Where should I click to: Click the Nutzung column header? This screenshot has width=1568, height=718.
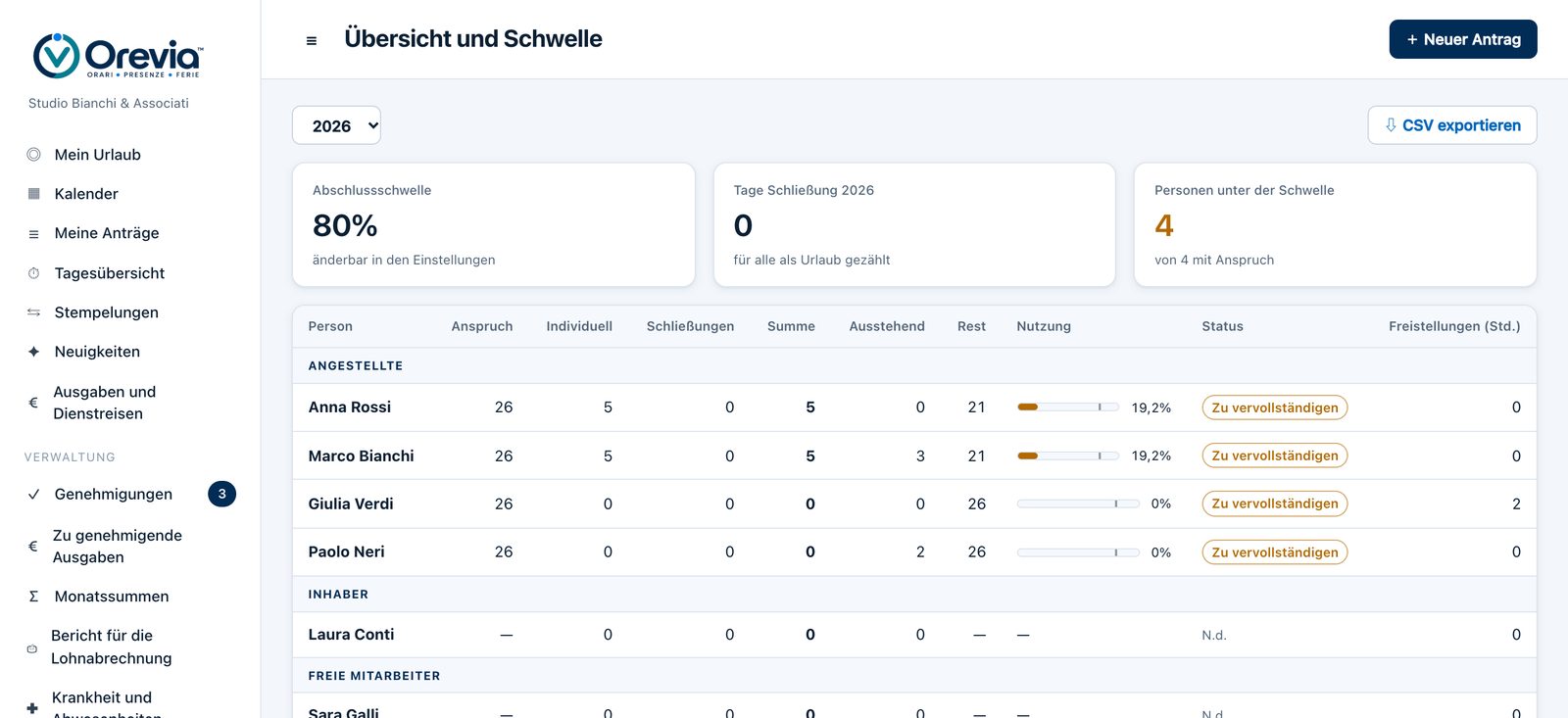point(1044,326)
